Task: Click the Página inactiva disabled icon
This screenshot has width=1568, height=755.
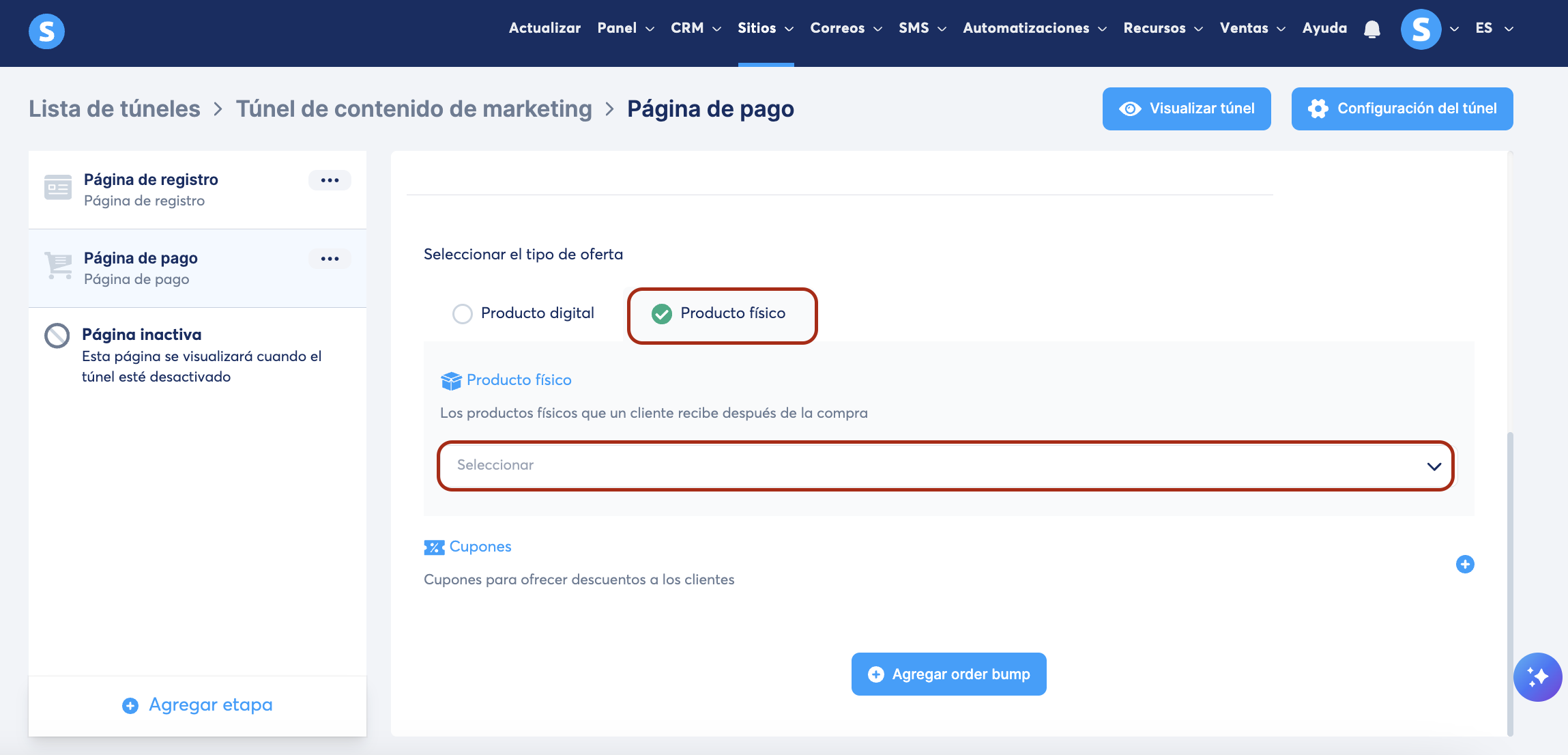Action: coord(57,335)
